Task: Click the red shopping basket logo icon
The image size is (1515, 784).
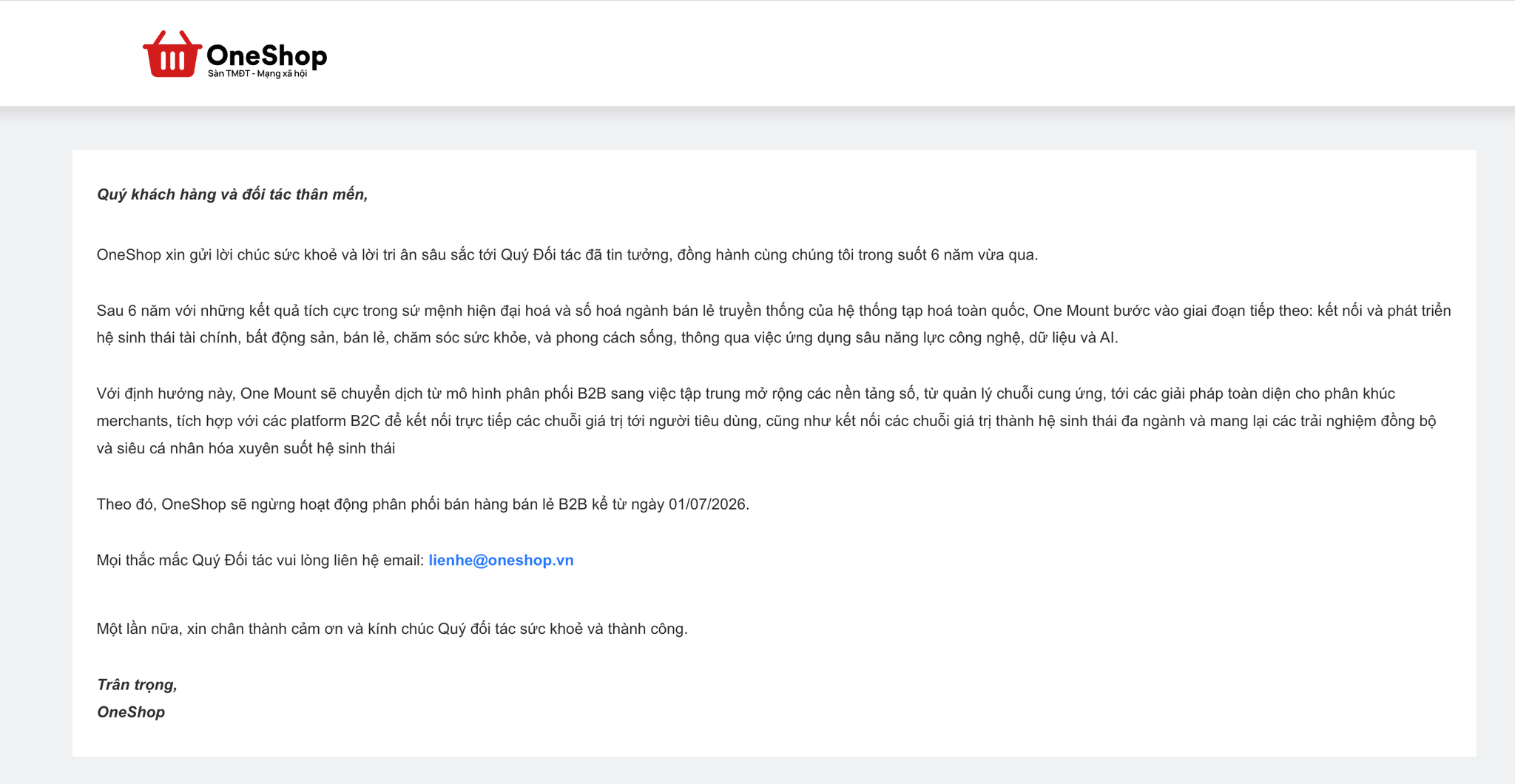Action: (x=172, y=54)
